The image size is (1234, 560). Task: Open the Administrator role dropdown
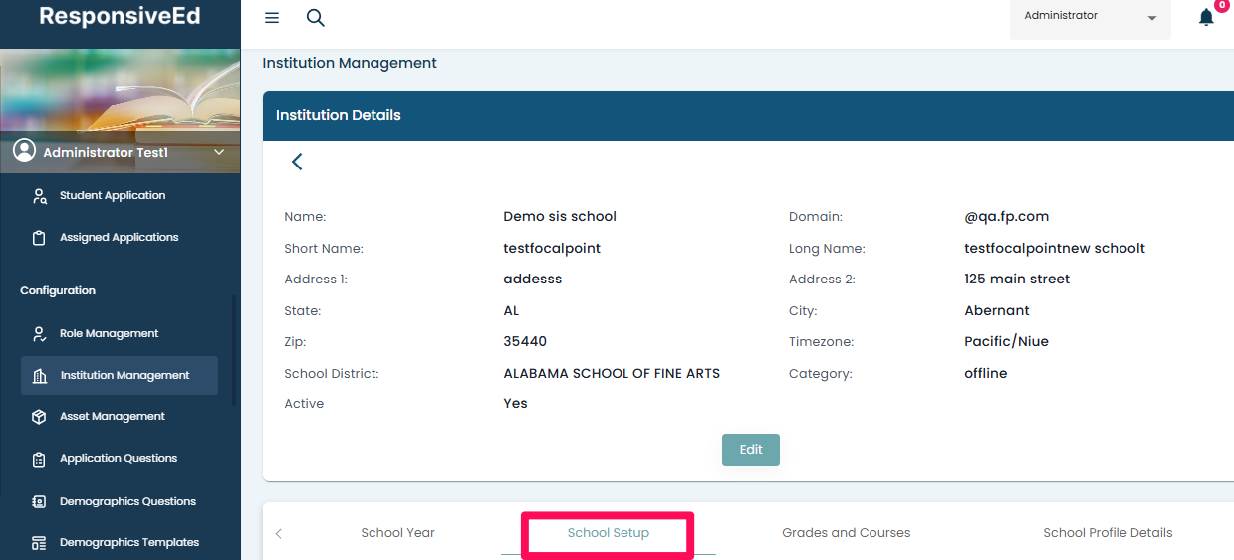pos(1090,18)
